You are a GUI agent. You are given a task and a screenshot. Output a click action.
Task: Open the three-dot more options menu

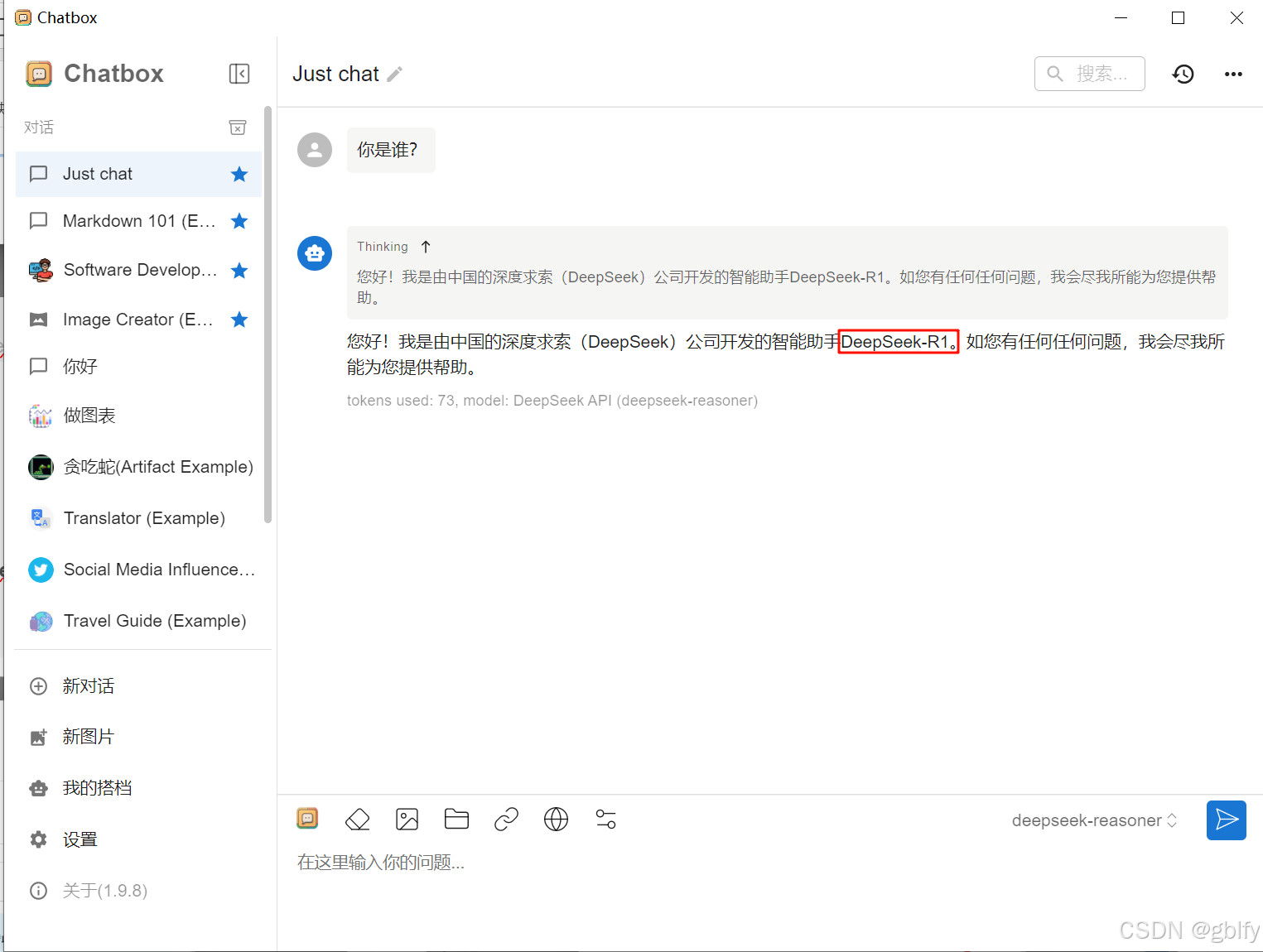tap(1233, 74)
